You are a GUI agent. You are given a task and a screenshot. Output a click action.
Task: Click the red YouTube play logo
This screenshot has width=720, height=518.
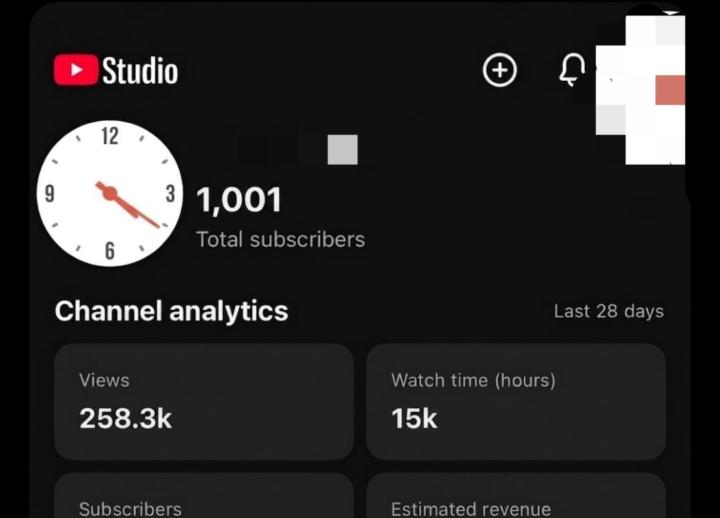click(76, 70)
